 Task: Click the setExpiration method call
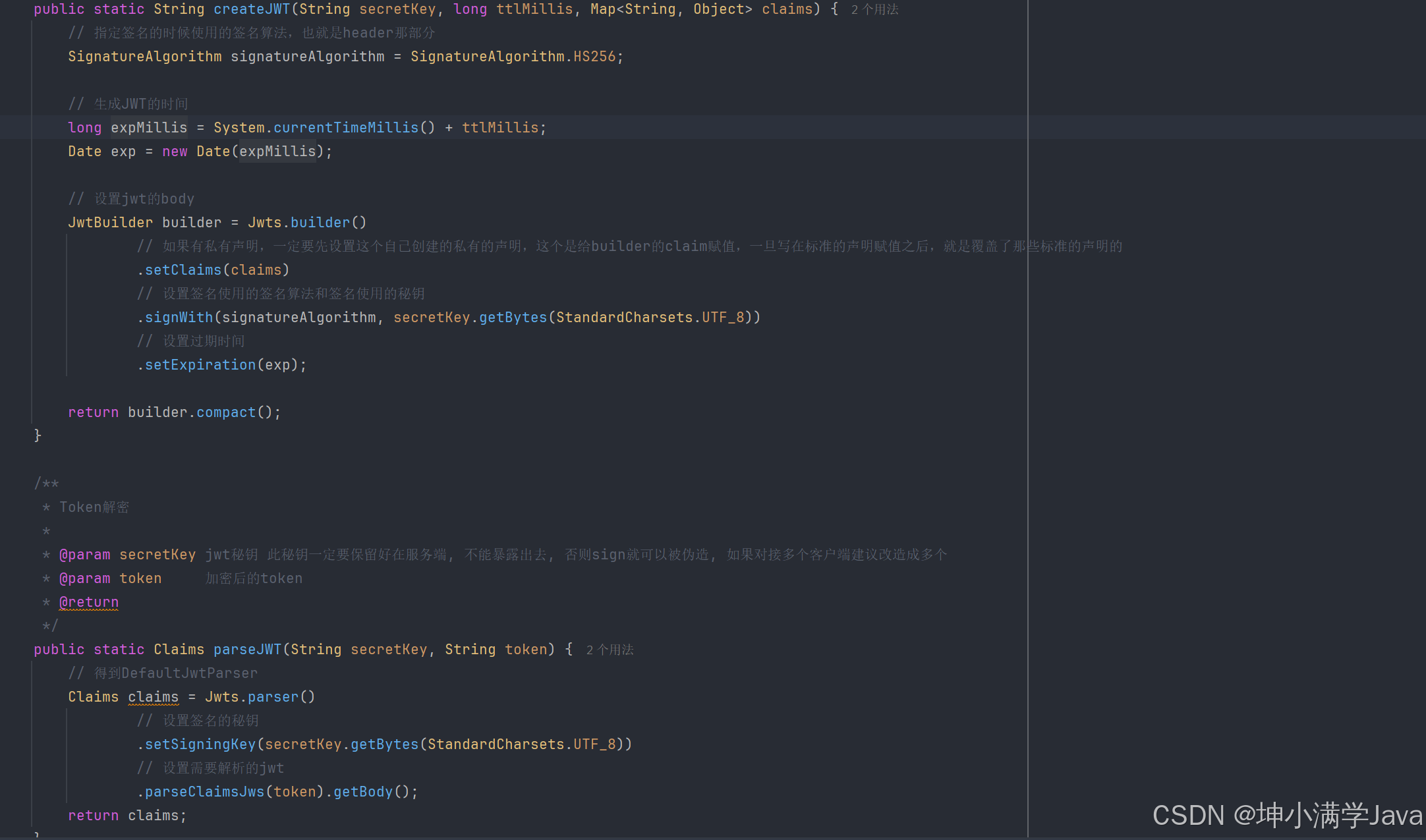pyautogui.click(x=200, y=365)
